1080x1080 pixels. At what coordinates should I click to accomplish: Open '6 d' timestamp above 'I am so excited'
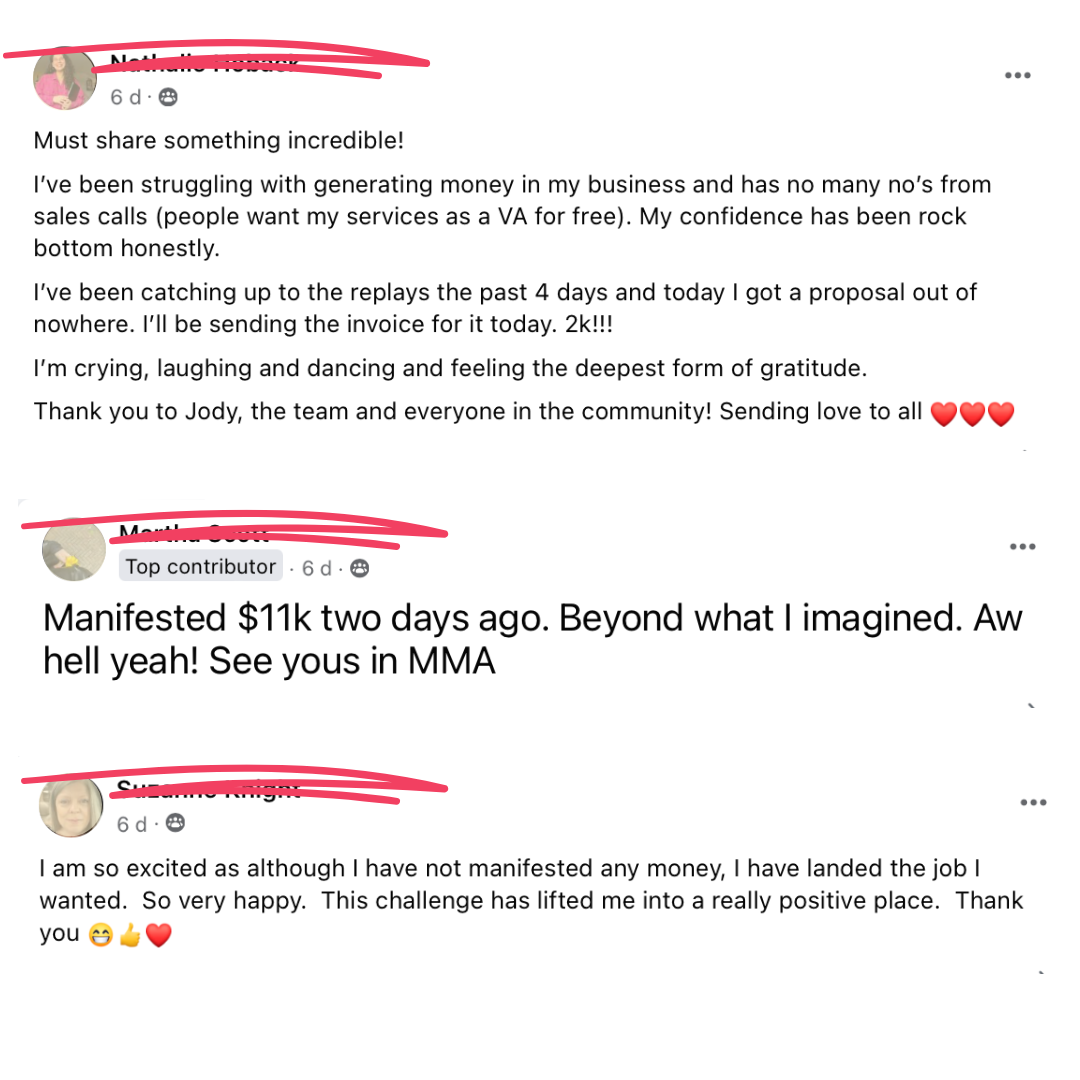(x=132, y=824)
